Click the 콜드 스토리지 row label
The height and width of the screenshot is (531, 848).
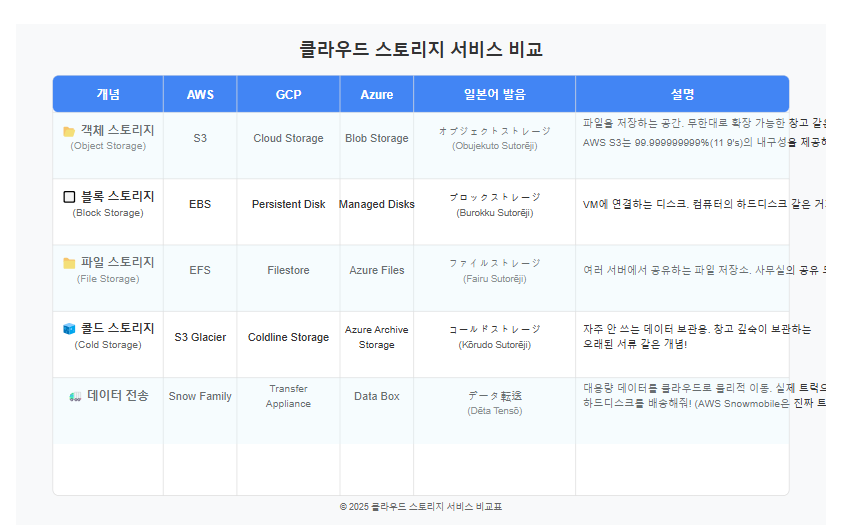point(117,328)
